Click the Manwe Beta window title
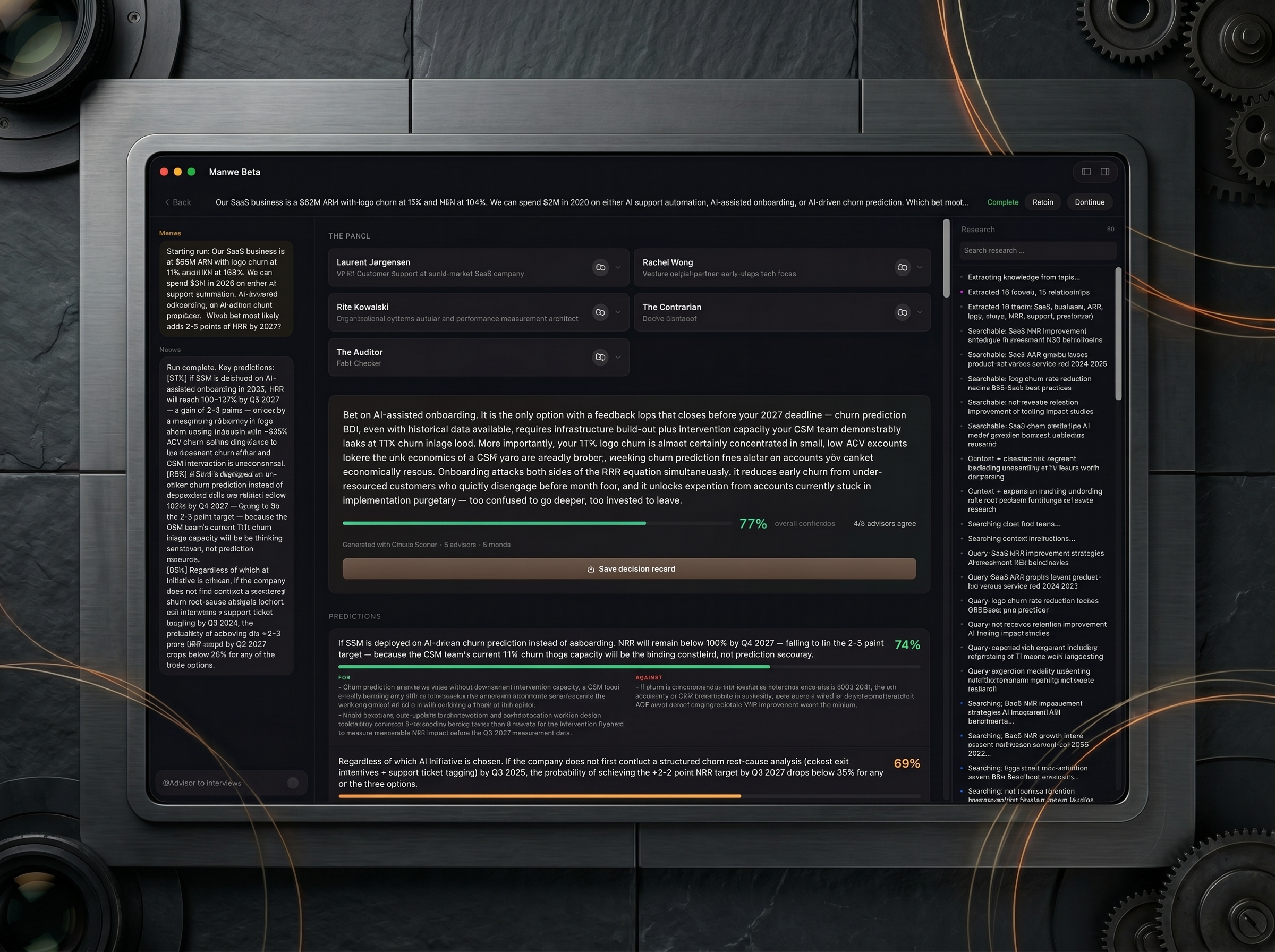The width and height of the screenshot is (1275, 952). [x=234, y=172]
